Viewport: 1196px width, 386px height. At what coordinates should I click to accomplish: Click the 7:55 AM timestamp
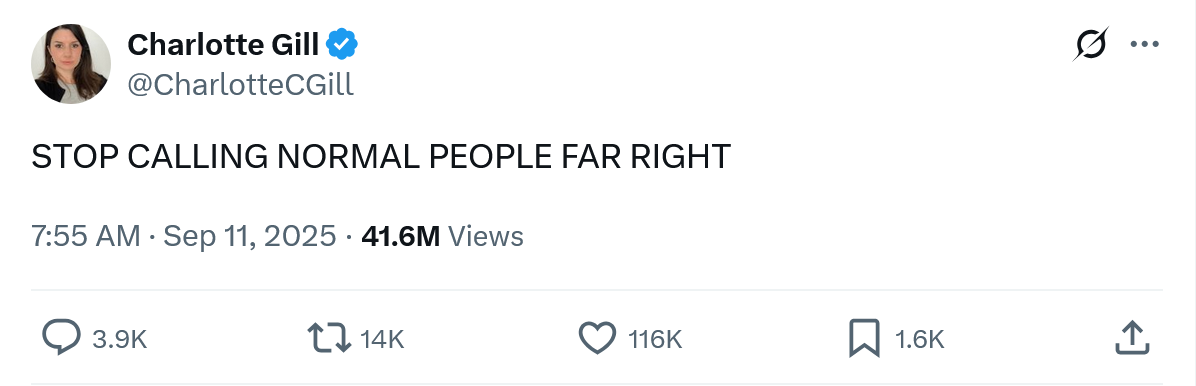click(x=85, y=236)
